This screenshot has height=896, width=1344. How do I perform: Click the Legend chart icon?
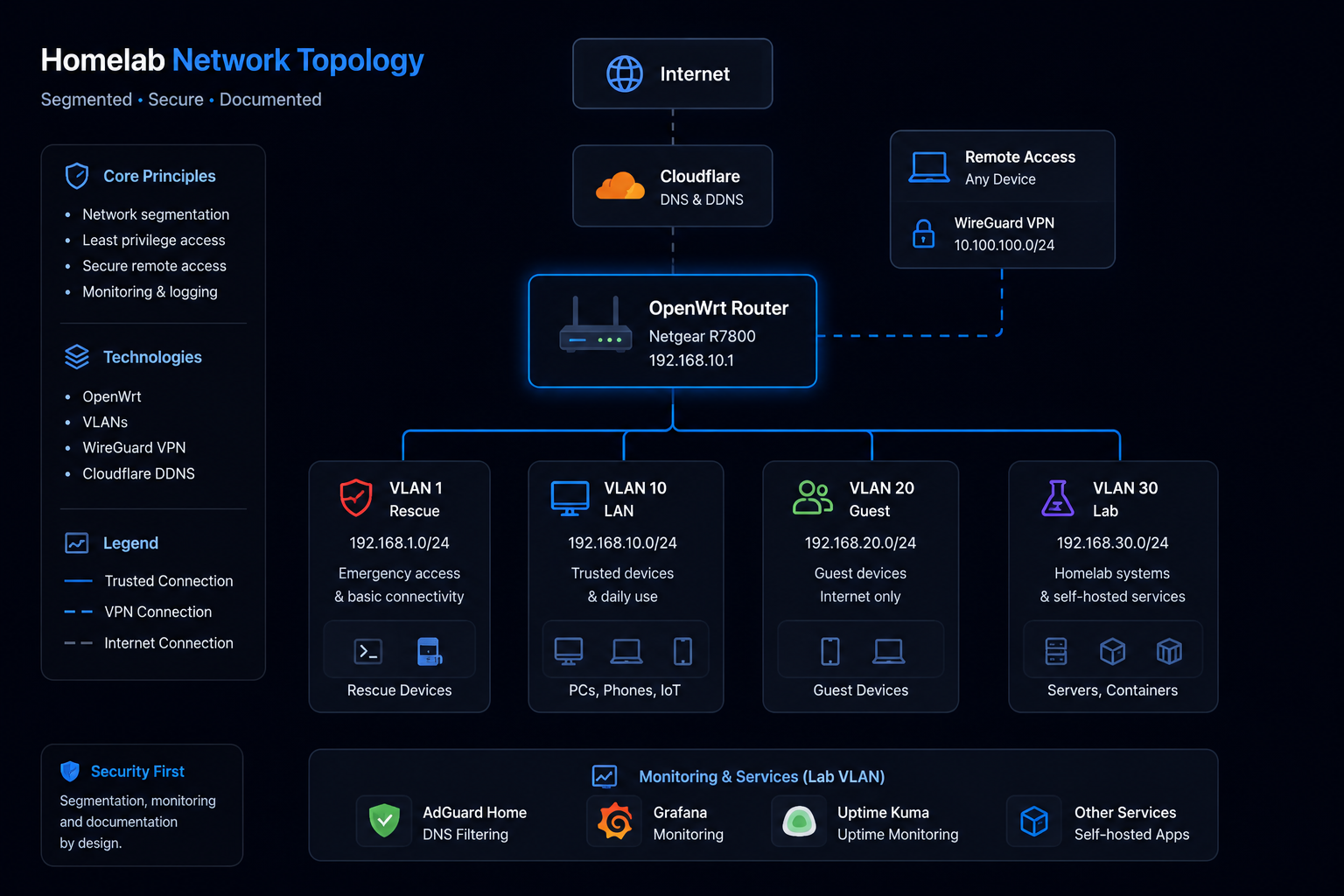pos(77,543)
